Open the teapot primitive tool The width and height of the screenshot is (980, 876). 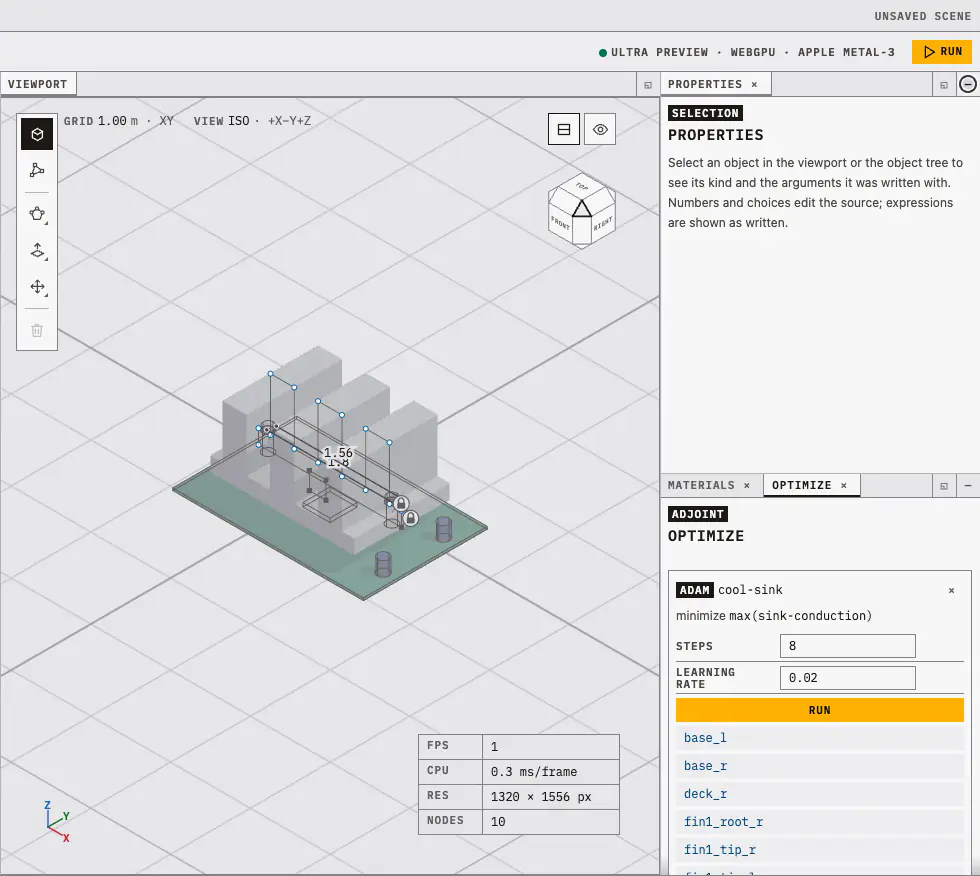pos(37,214)
